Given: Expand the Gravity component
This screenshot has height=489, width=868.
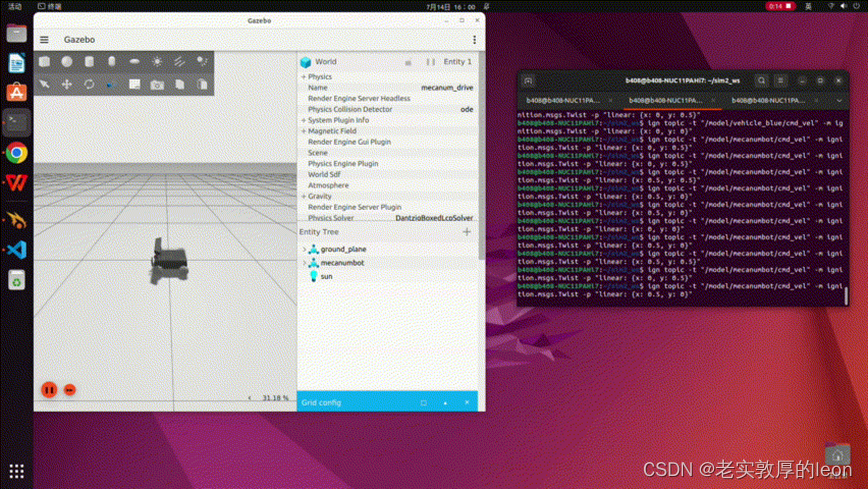Looking at the screenshot, I should click(x=303, y=197).
